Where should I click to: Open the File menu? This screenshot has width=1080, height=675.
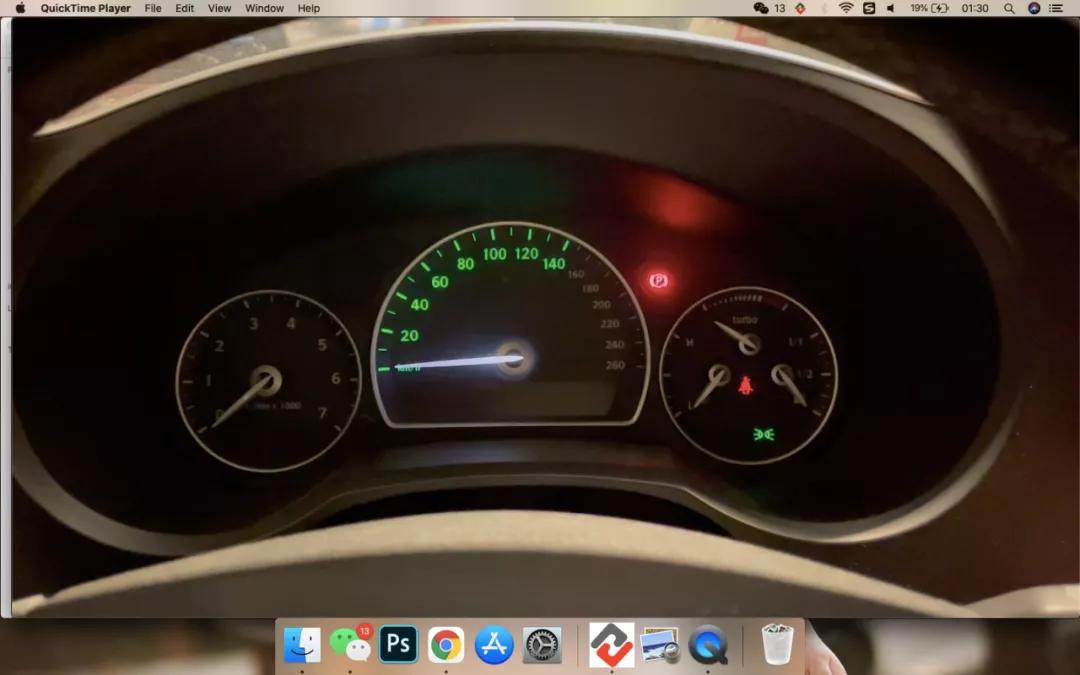pos(153,8)
